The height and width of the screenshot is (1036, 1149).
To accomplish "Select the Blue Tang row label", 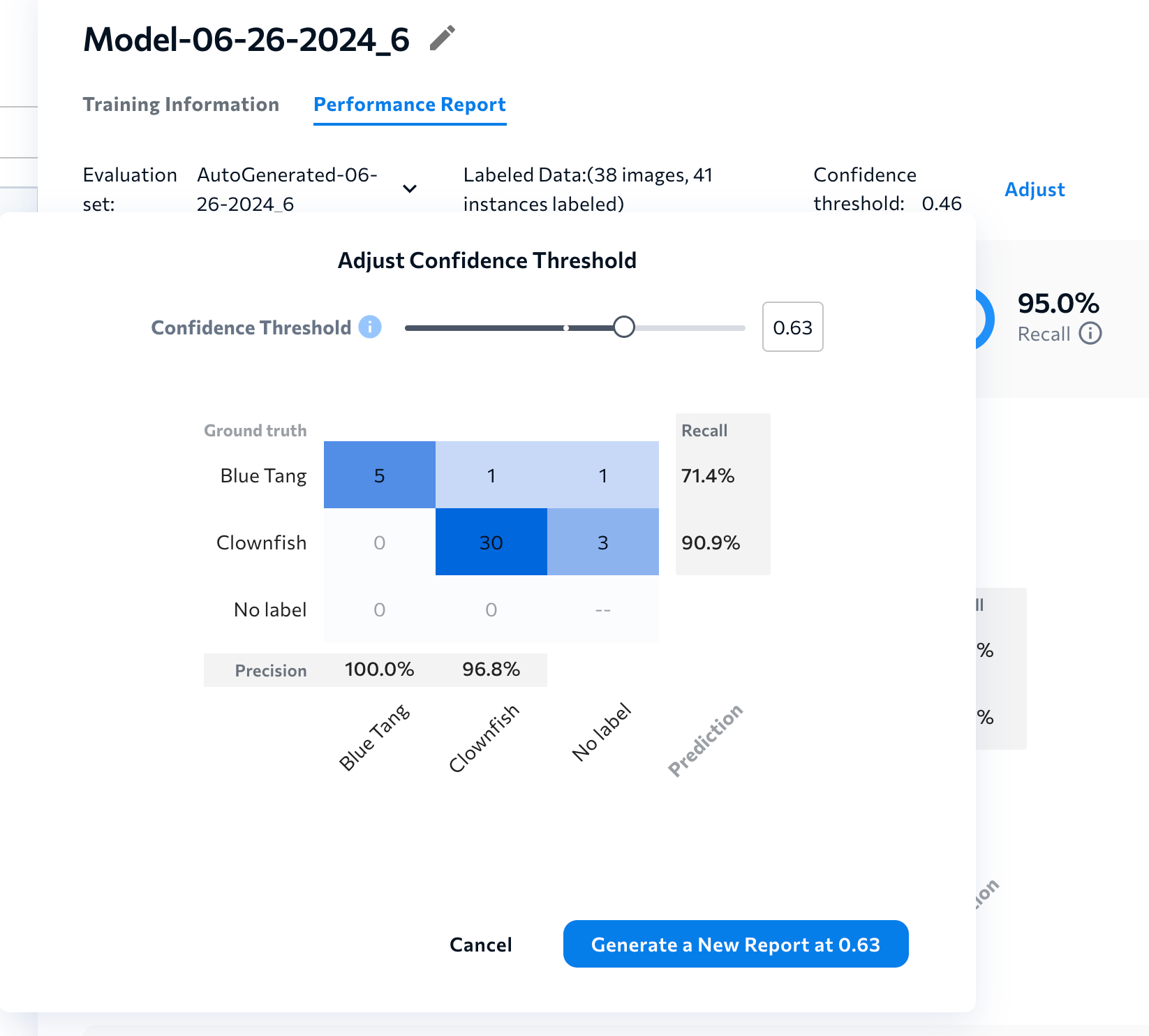I will coord(262,475).
